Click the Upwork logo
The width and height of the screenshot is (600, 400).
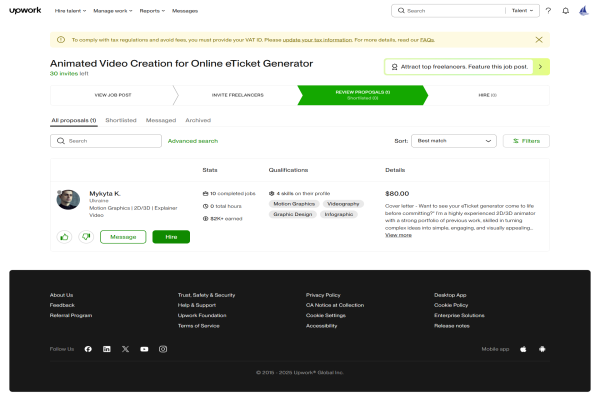(x=24, y=10)
